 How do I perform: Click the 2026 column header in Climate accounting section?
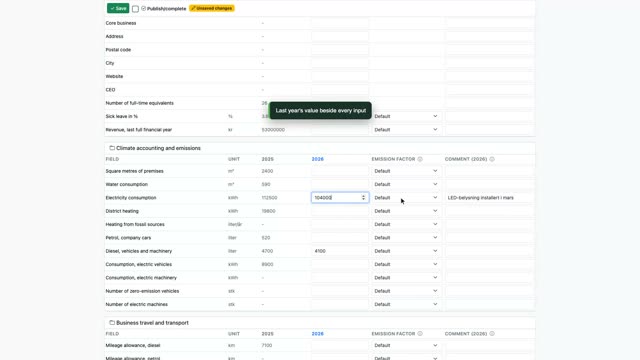coord(318,159)
